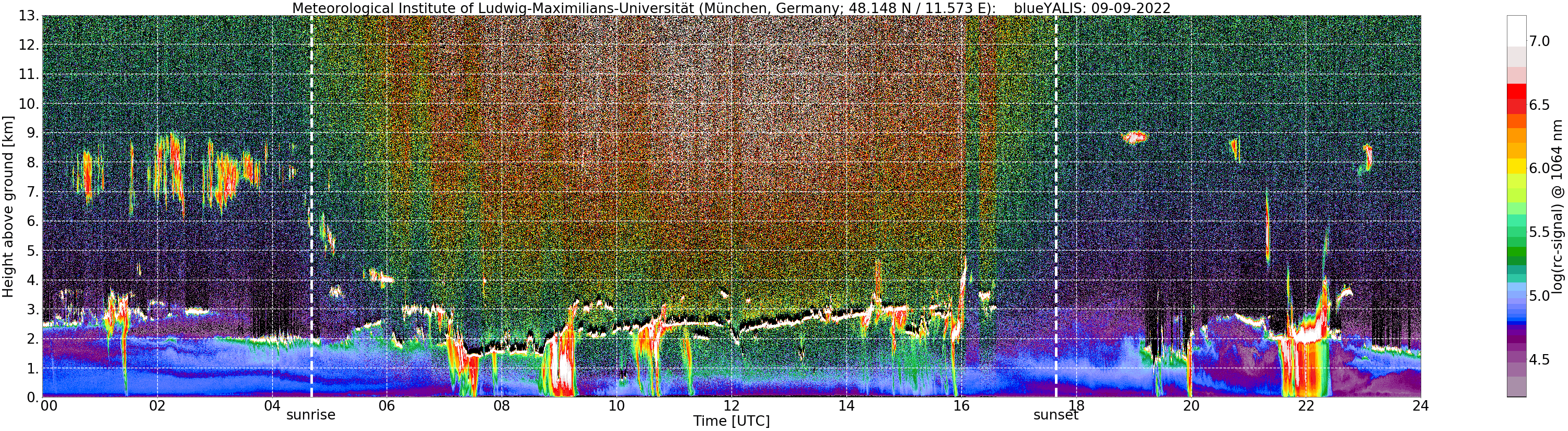The width and height of the screenshot is (1568, 431).
Task: Select the 22 hour tick label
Action: (1306, 406)
